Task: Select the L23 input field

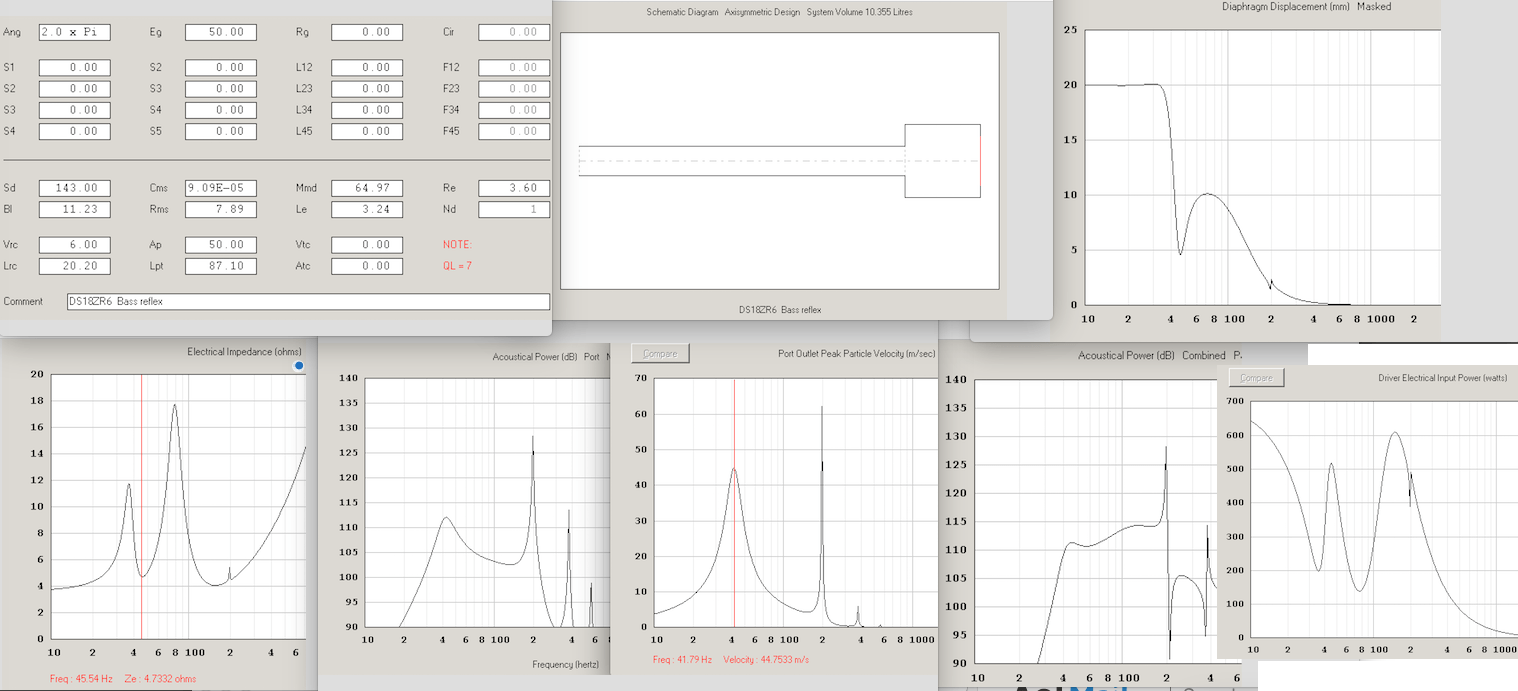Action: [367, 89]
